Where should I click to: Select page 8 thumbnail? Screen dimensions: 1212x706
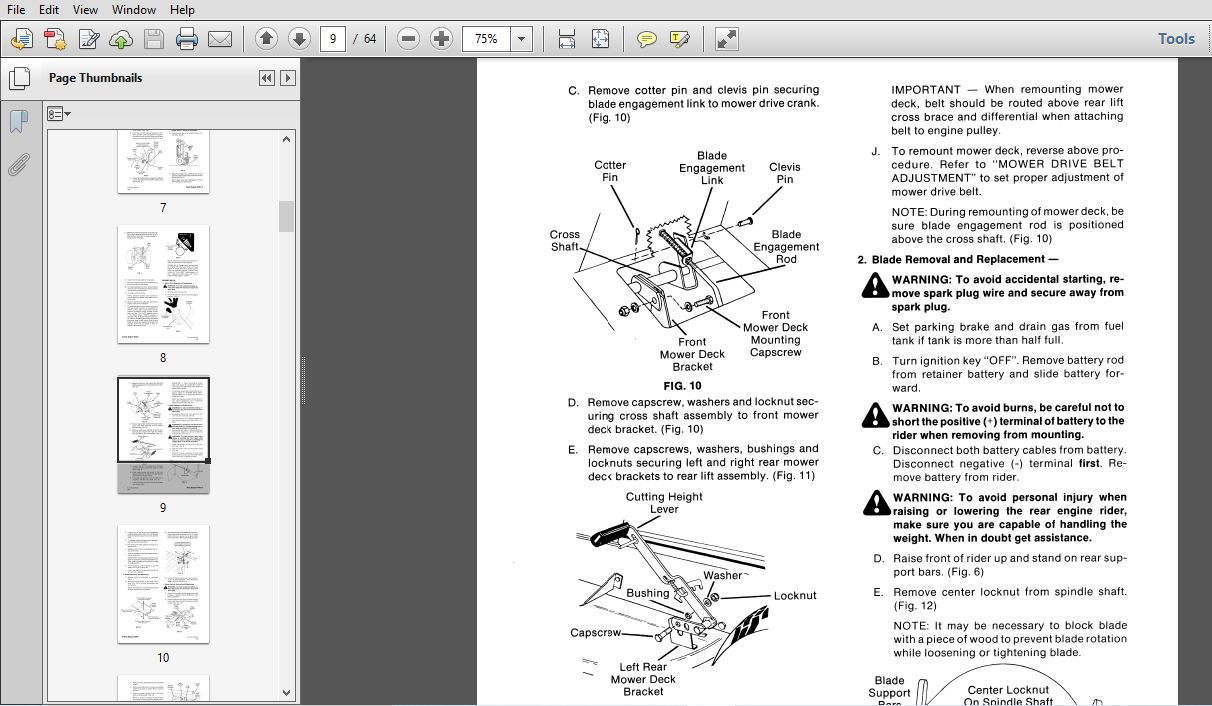[163, 285]
